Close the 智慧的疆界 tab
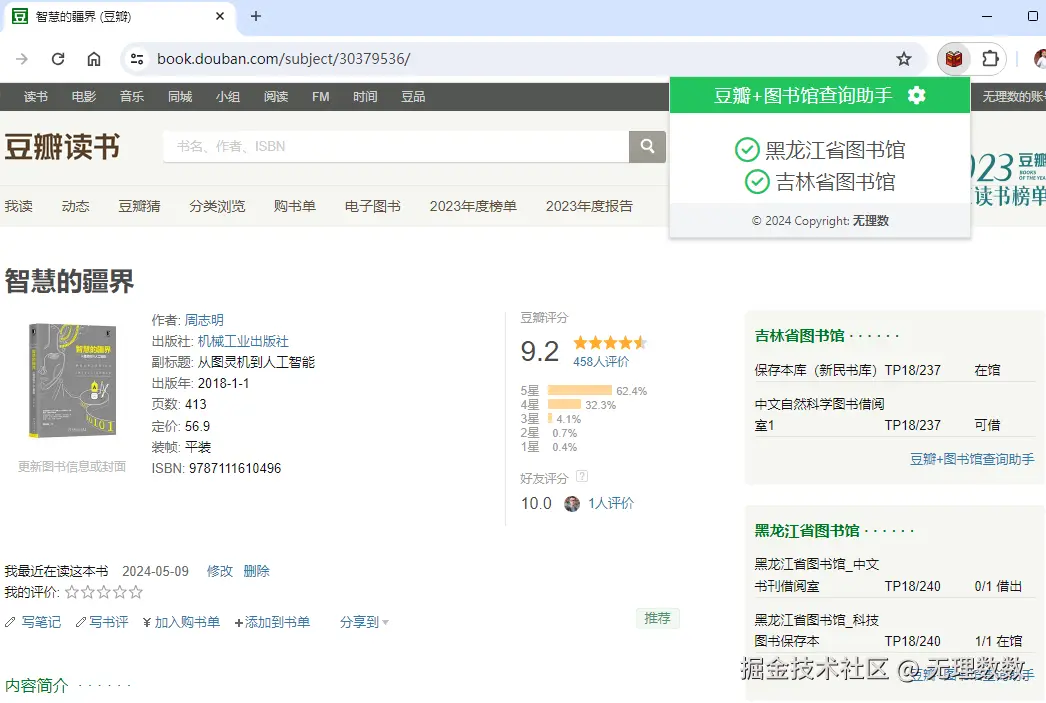This screenshot has height=703, width=1046. 220,16
